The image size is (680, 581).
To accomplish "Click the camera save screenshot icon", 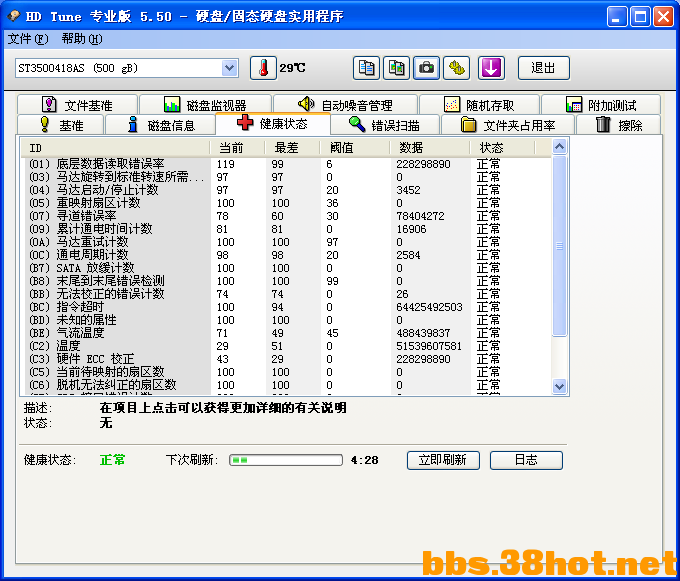I will tap(426, 68).
